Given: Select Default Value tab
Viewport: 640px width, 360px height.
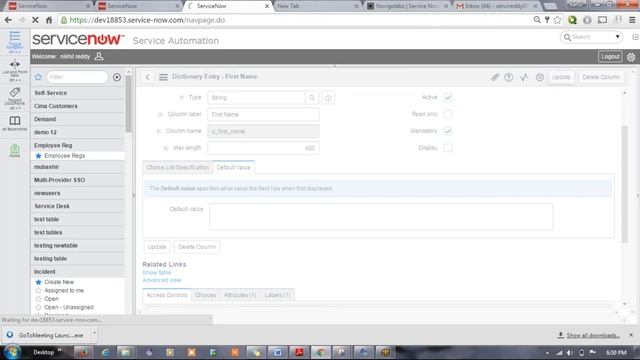Looking at the screenshot, I should click(x=233, y=167).
